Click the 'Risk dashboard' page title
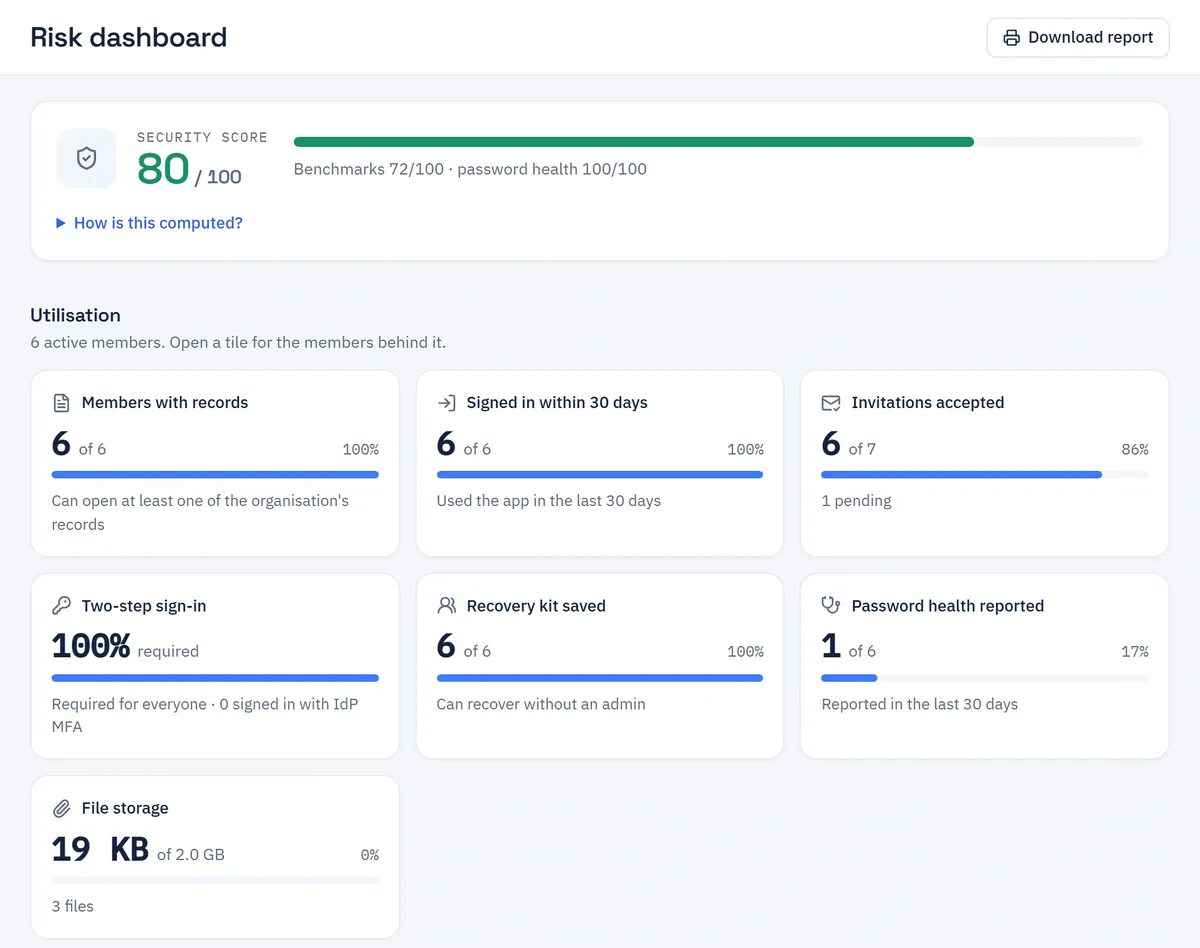The height and width of the screenshot is (948, 1200). click(x=129, y=38)
